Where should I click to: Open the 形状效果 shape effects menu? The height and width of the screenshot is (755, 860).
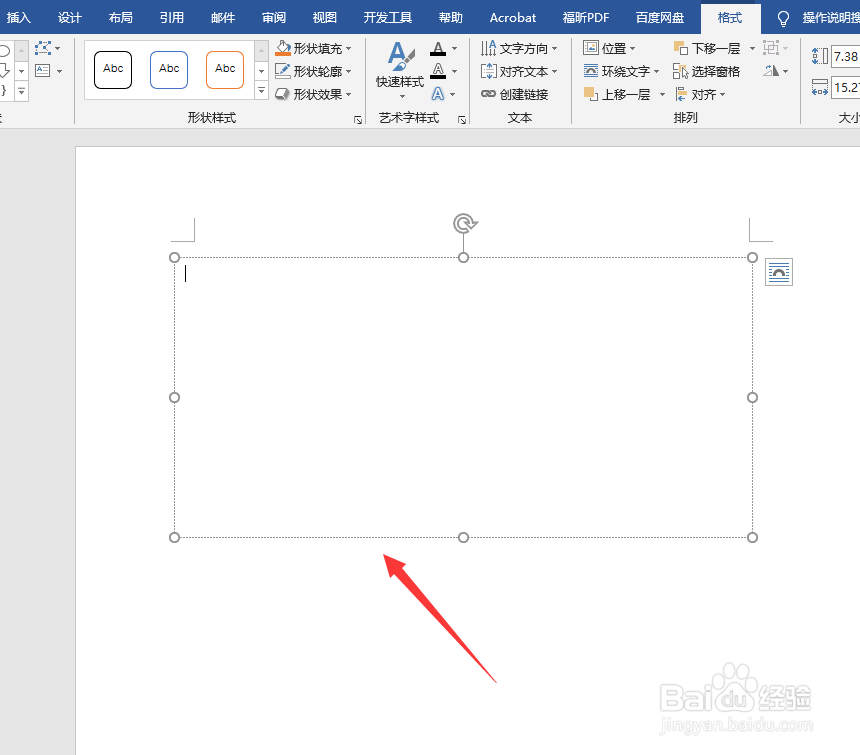coord(313,94)
